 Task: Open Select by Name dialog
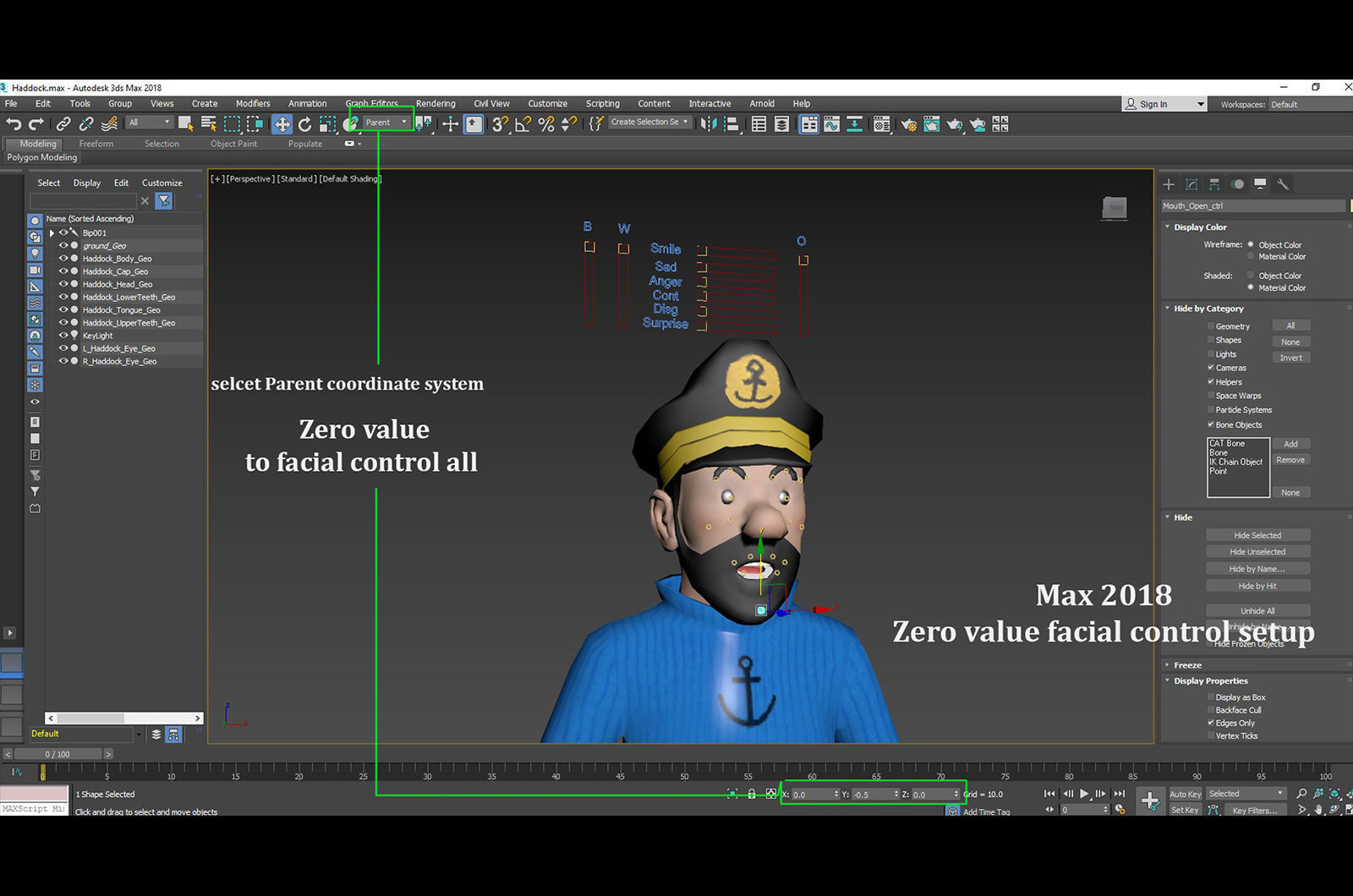tap(209, 124)
